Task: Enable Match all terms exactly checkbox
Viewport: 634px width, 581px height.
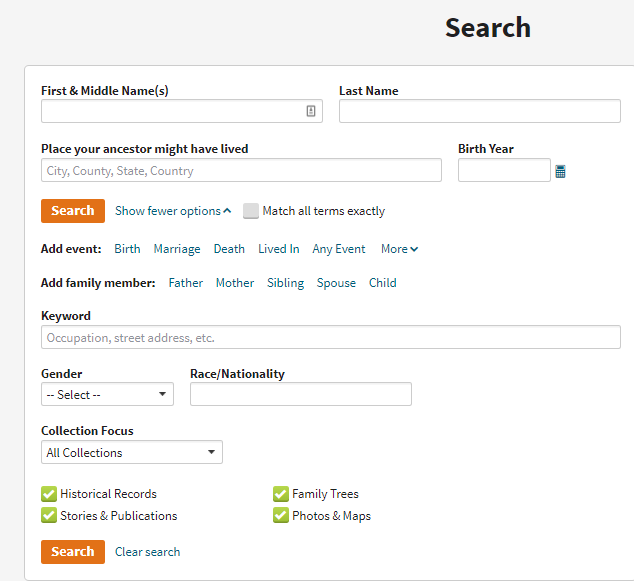Action: point(251,211)
